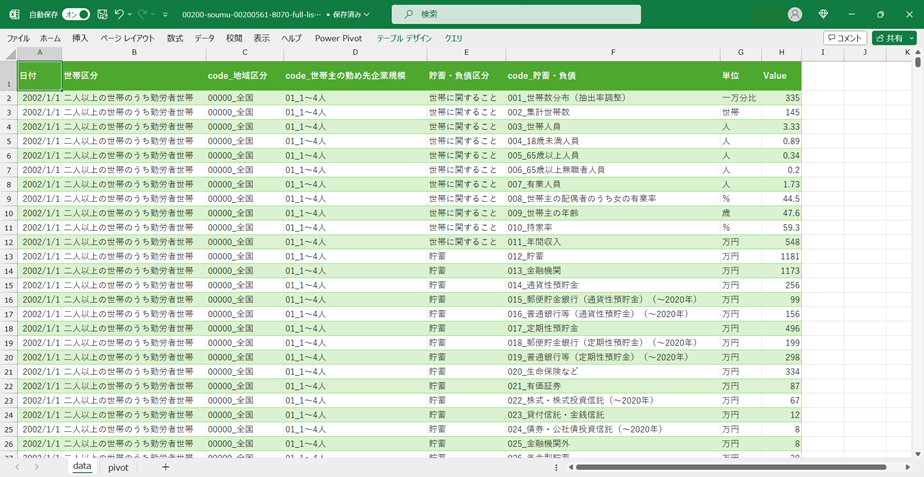Click the undo arrow icon
The width and height of the screenshot is (924, 477).
point(119,15)
